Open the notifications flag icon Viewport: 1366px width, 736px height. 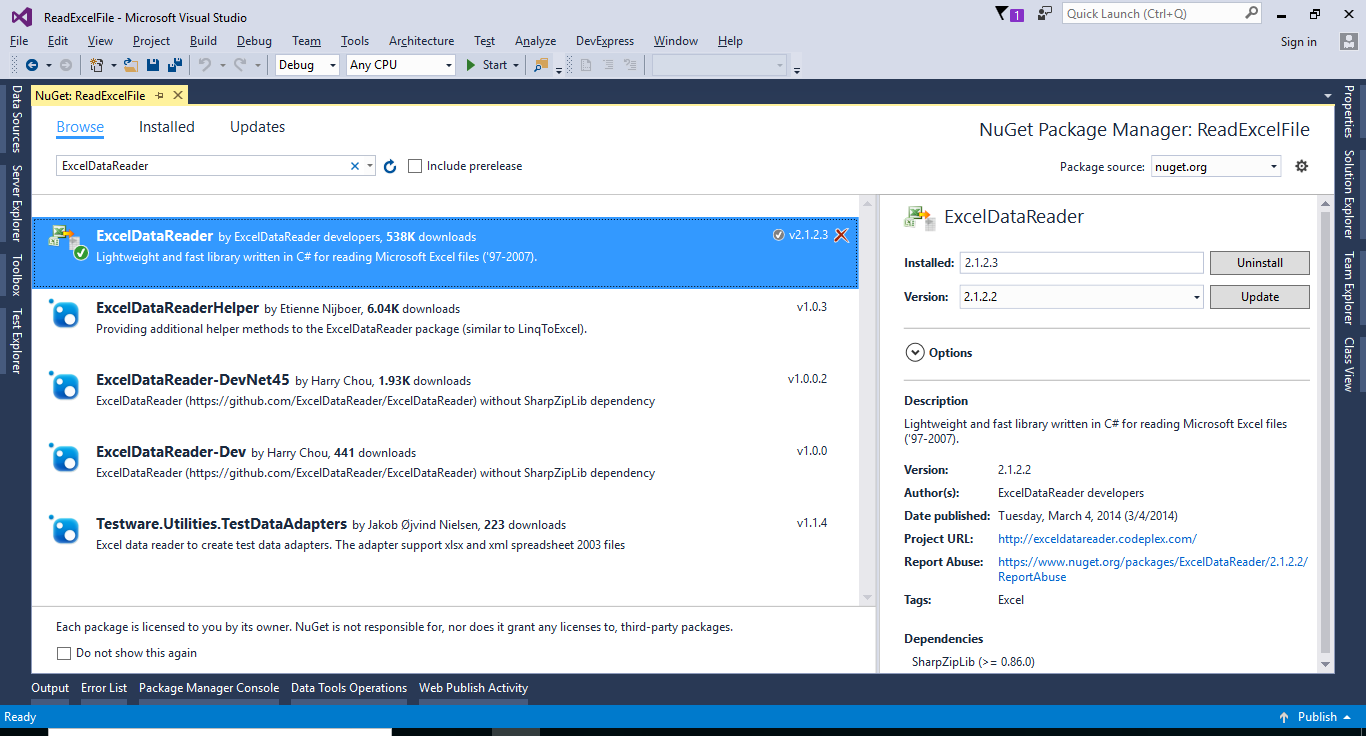pos(1003,14)
